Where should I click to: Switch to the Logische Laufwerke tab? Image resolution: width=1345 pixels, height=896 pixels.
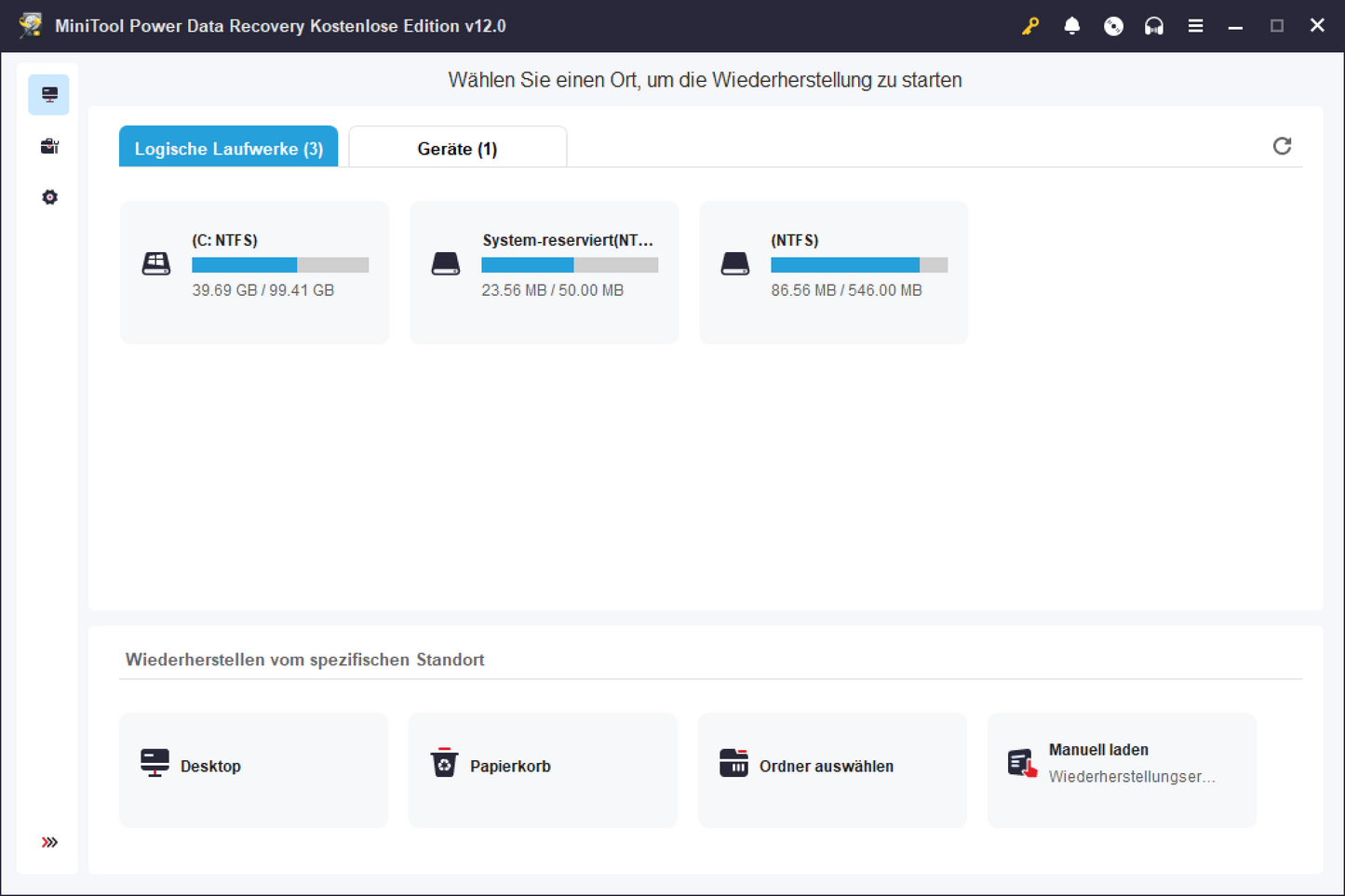pyautogui.click(x=229, y=148)
